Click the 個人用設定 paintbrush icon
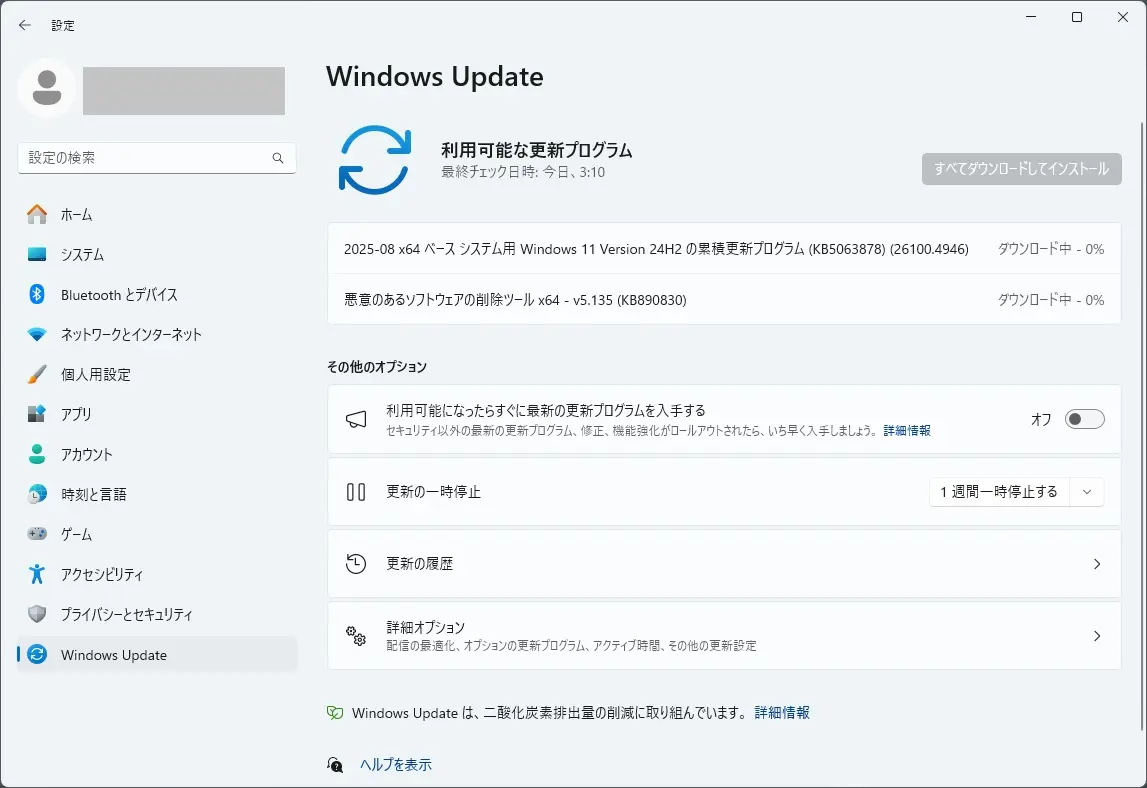 point(37,374)
